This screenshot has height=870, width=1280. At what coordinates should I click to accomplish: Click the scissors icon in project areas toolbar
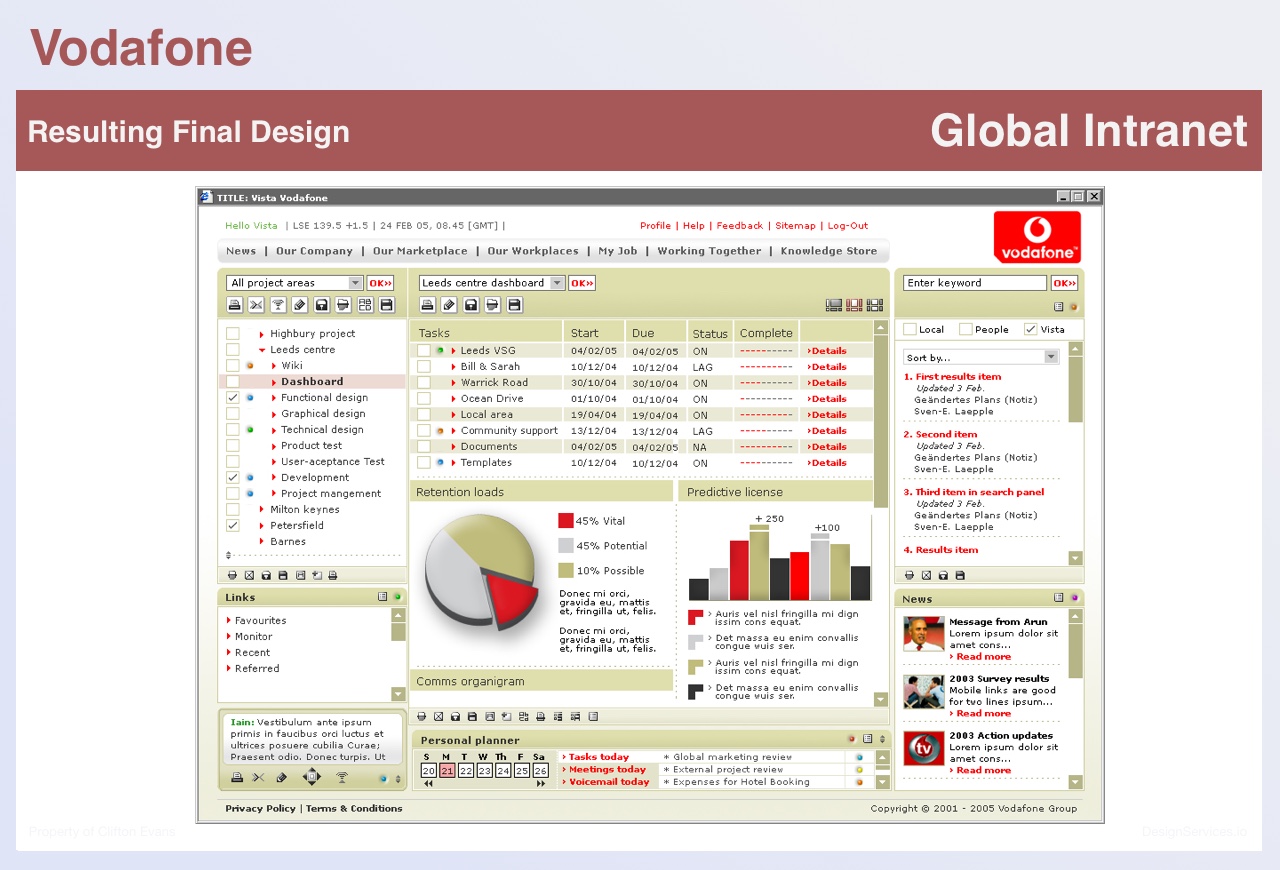(256, 305)
